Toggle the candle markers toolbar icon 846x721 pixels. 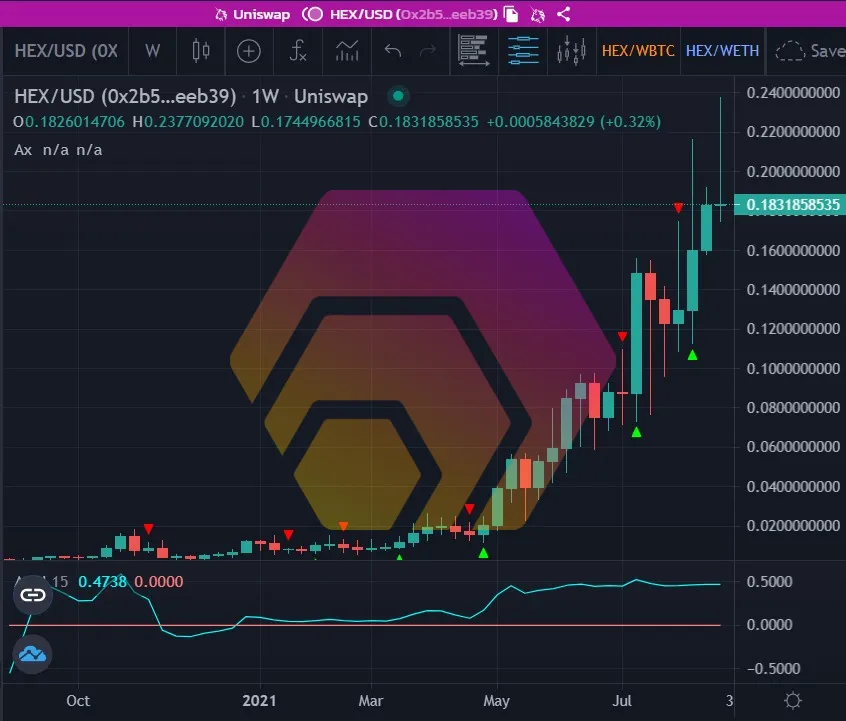click(x=571, y=51)
